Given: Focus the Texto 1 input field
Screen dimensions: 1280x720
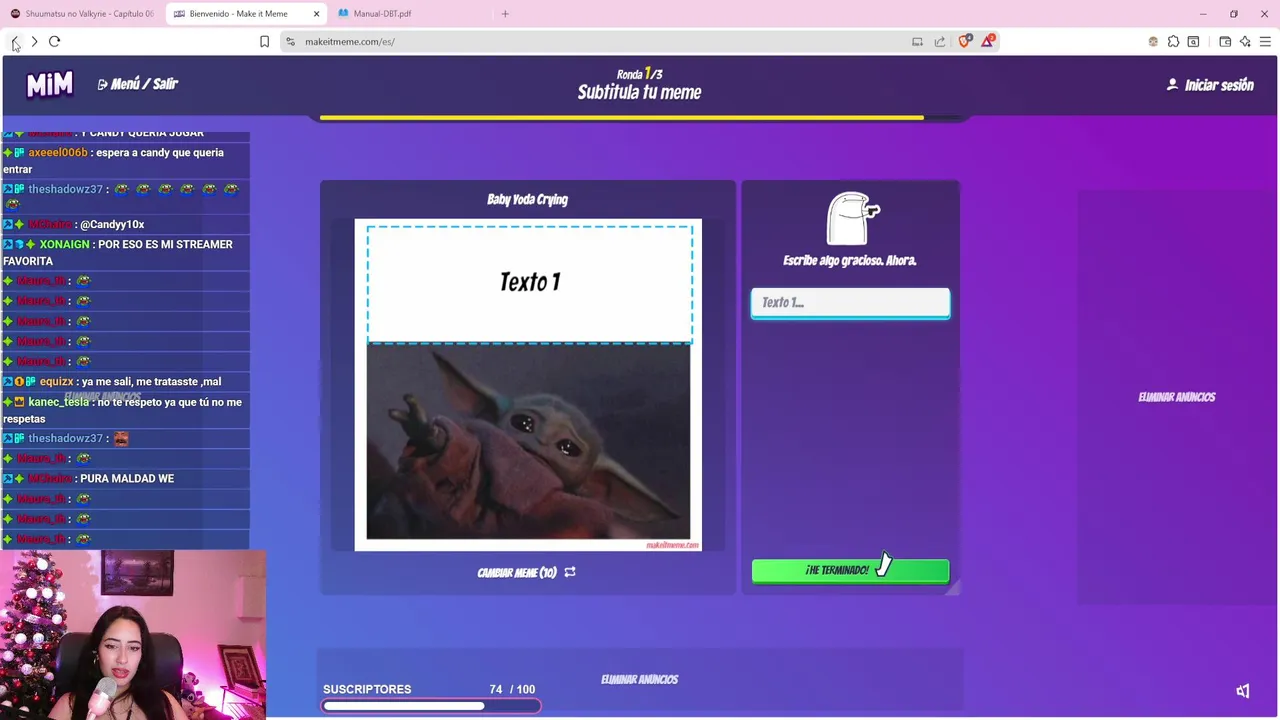Looking at the screenshot, I should tap(850, 303).
